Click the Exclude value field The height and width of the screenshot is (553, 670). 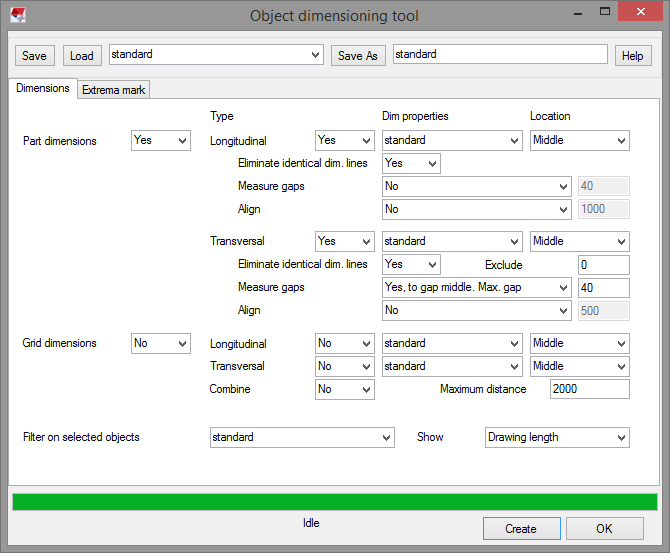point(604,265)
